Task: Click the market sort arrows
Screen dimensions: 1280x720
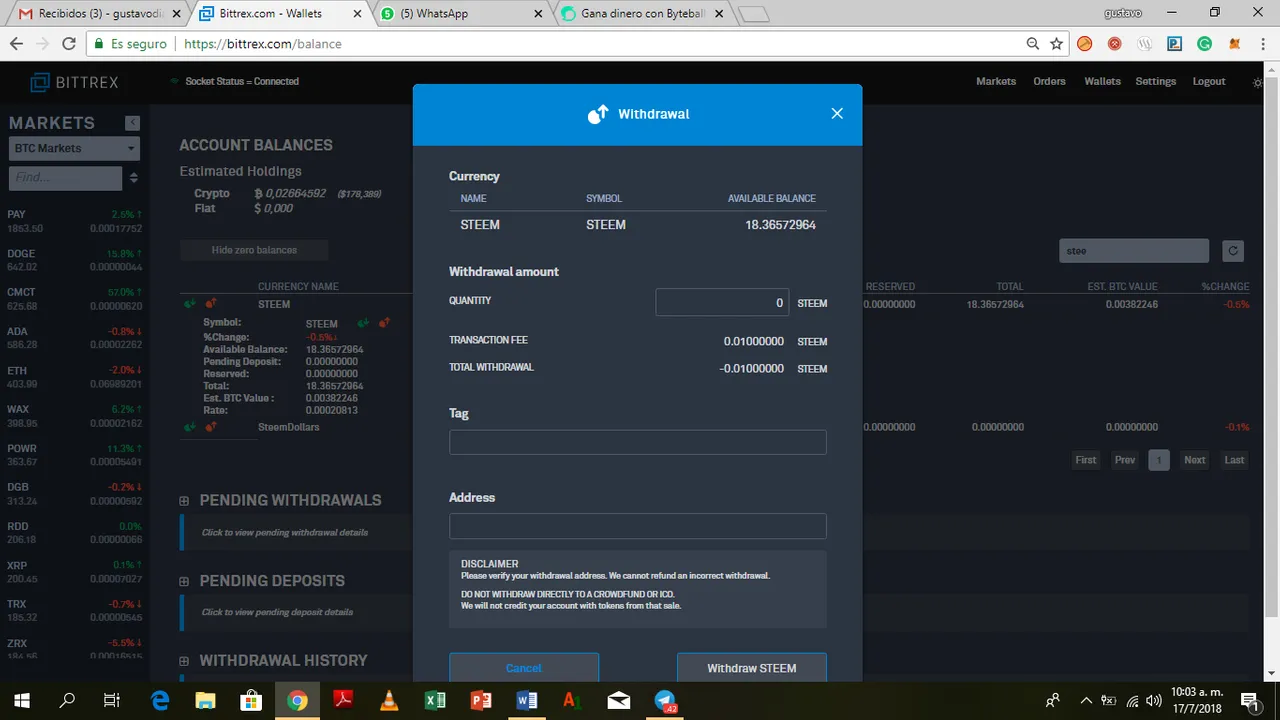Action: [x=134, y=178]
